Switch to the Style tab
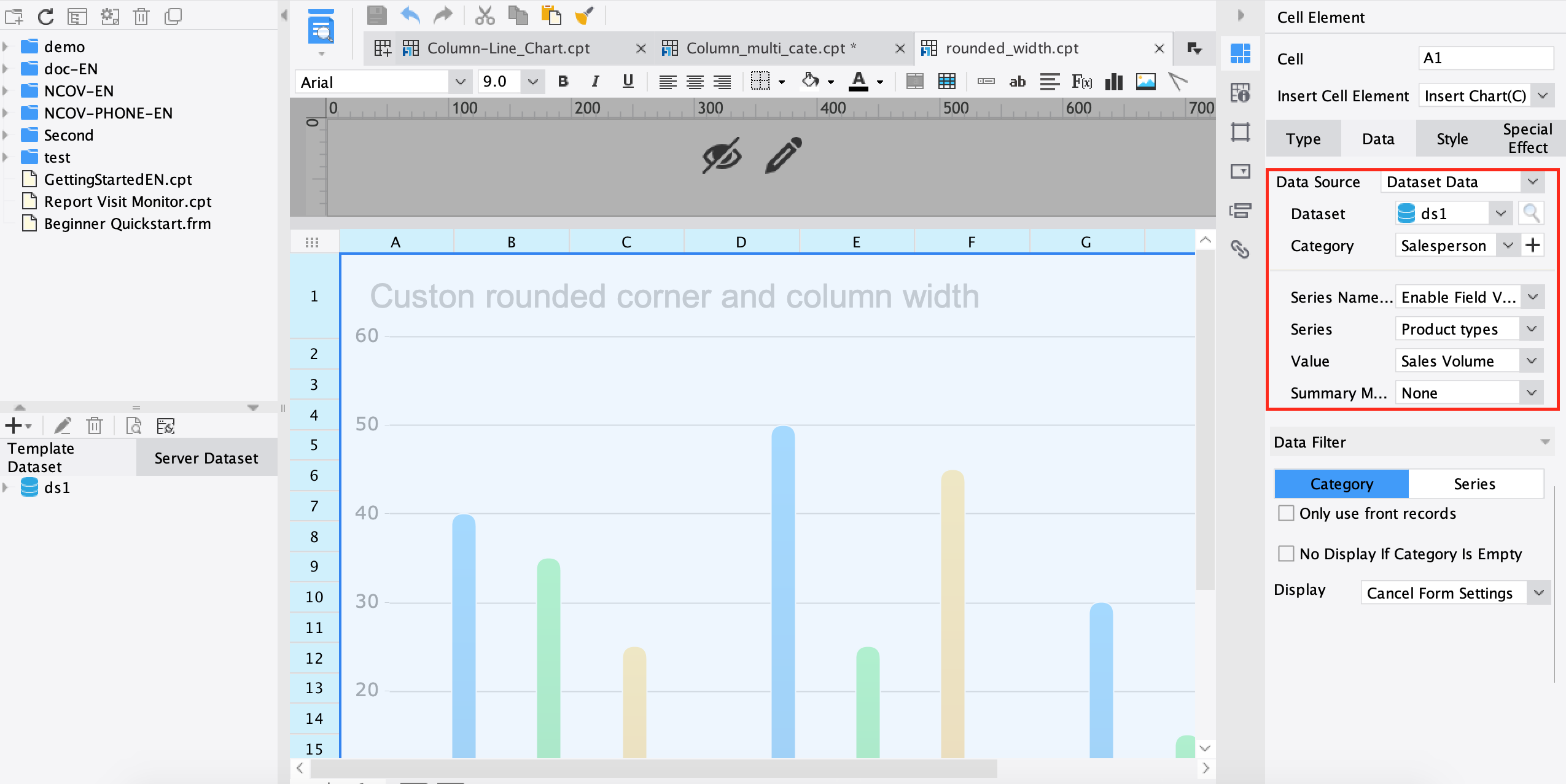This screenshot has width=1566, height=784. 1452,139
